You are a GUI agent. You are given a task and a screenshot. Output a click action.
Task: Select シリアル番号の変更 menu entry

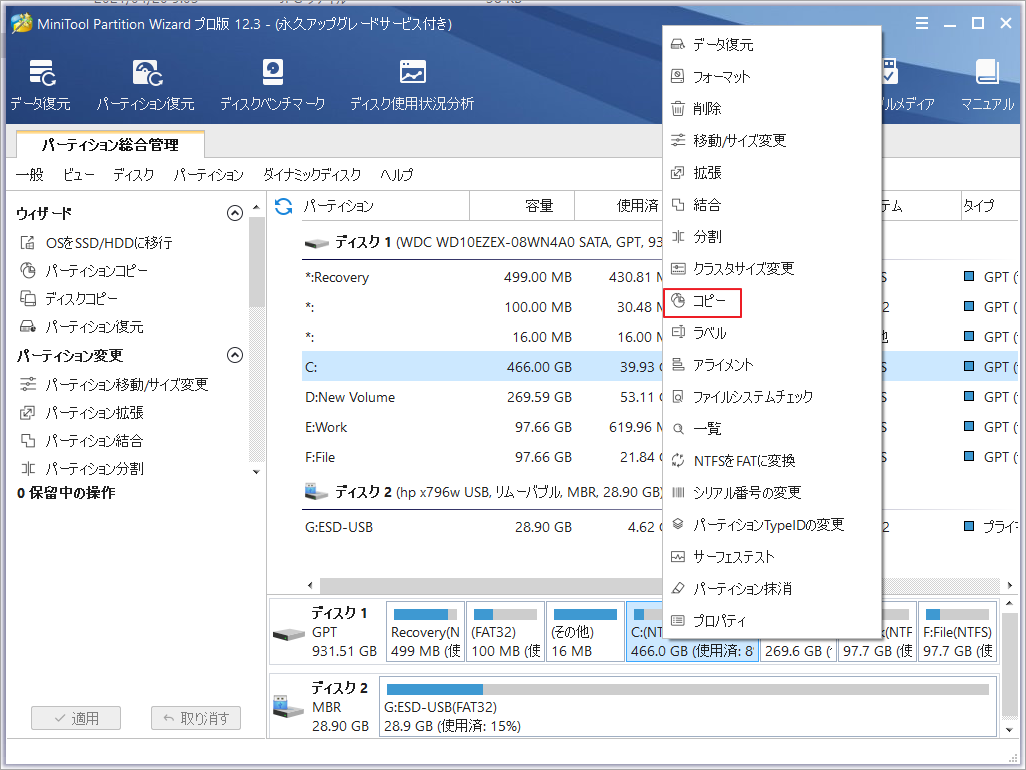[772, 493]
